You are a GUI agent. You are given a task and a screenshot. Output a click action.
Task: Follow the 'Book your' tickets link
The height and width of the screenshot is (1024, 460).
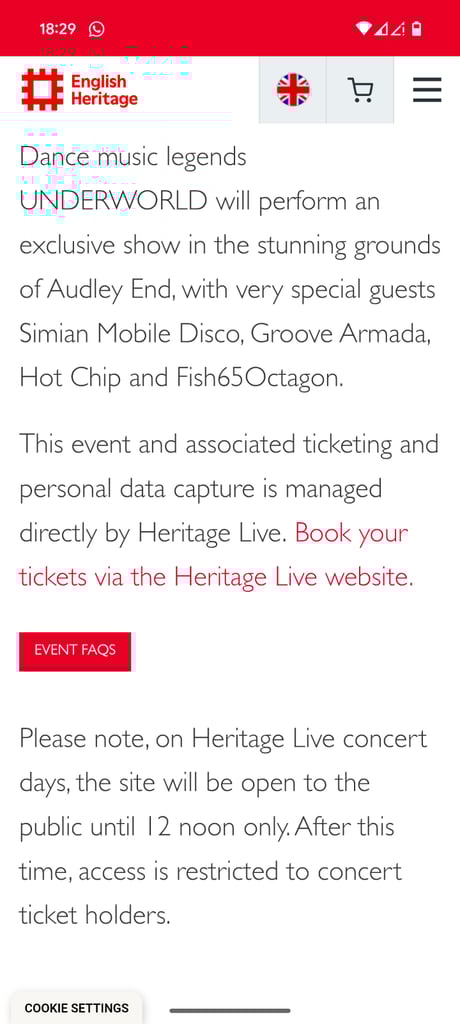point(352,534)
